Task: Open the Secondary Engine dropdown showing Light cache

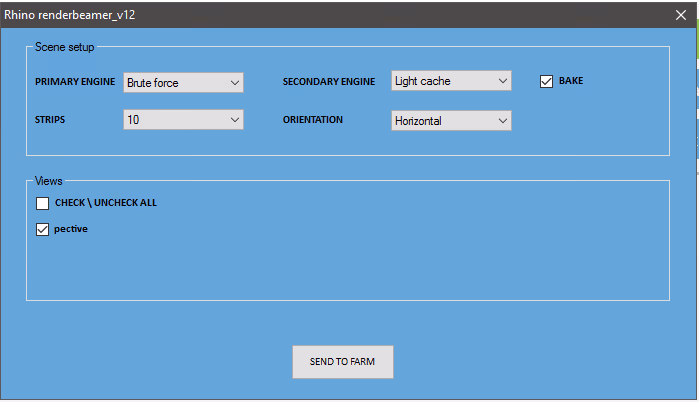Action: click(x=451, y=81)
